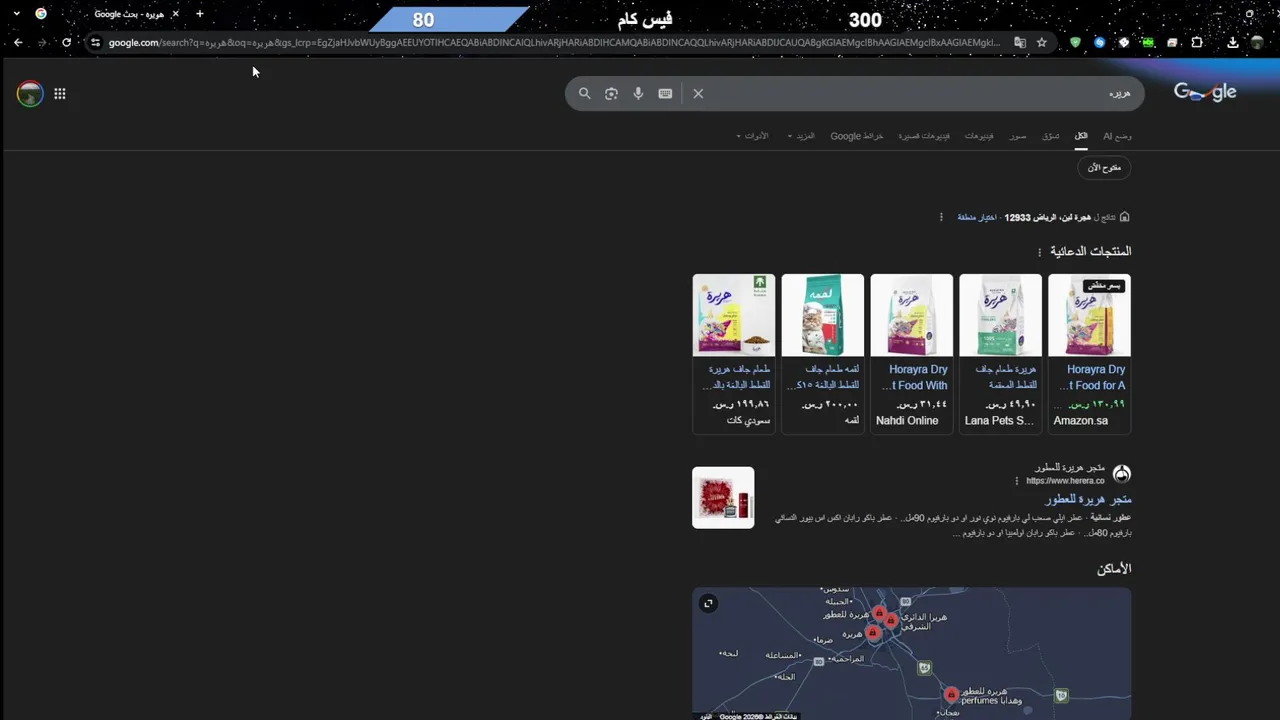
Task: Open three-dot menu beside location results line
Action: (x=941, y=217)
